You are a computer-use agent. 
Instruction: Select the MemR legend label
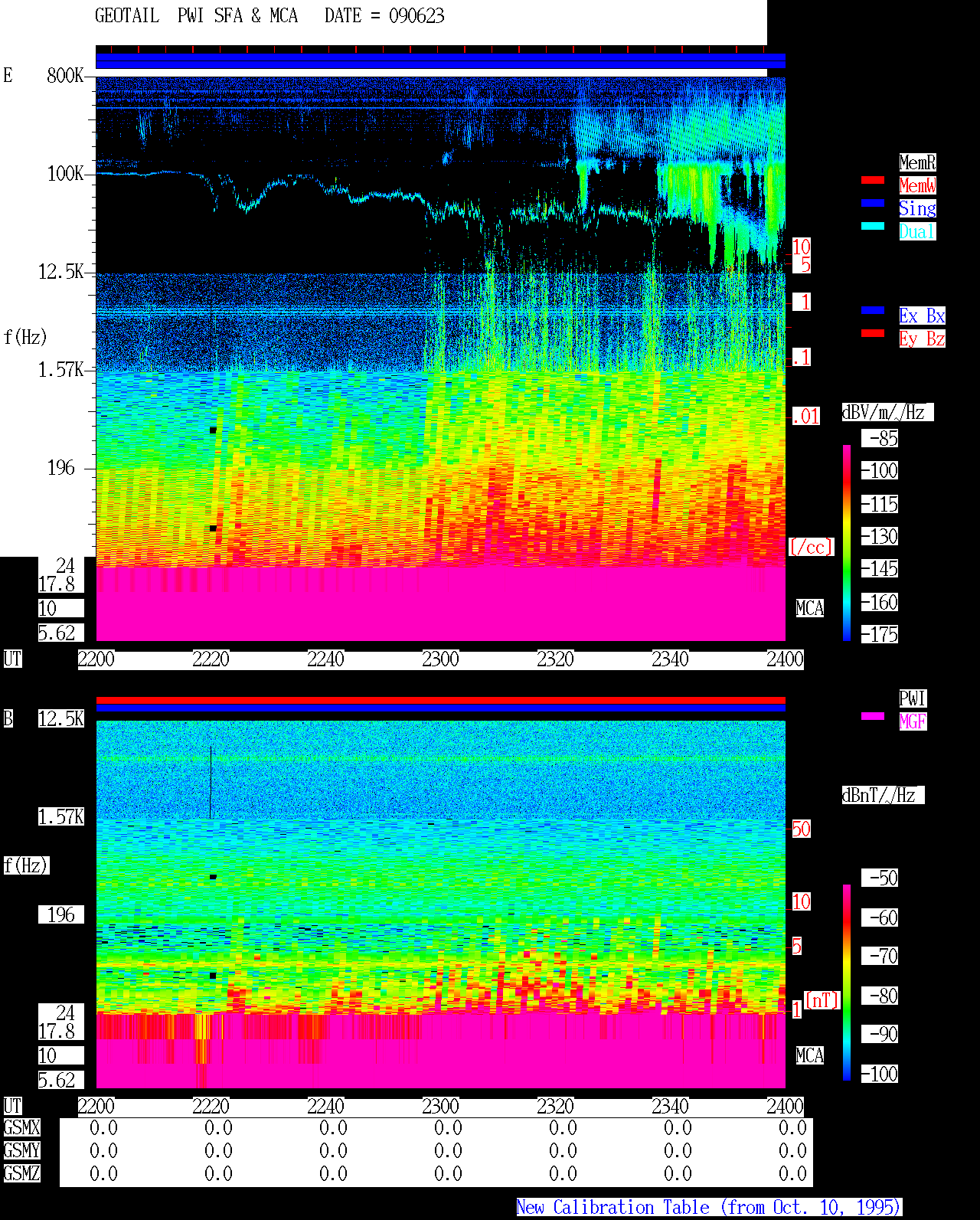click(917, 162)
